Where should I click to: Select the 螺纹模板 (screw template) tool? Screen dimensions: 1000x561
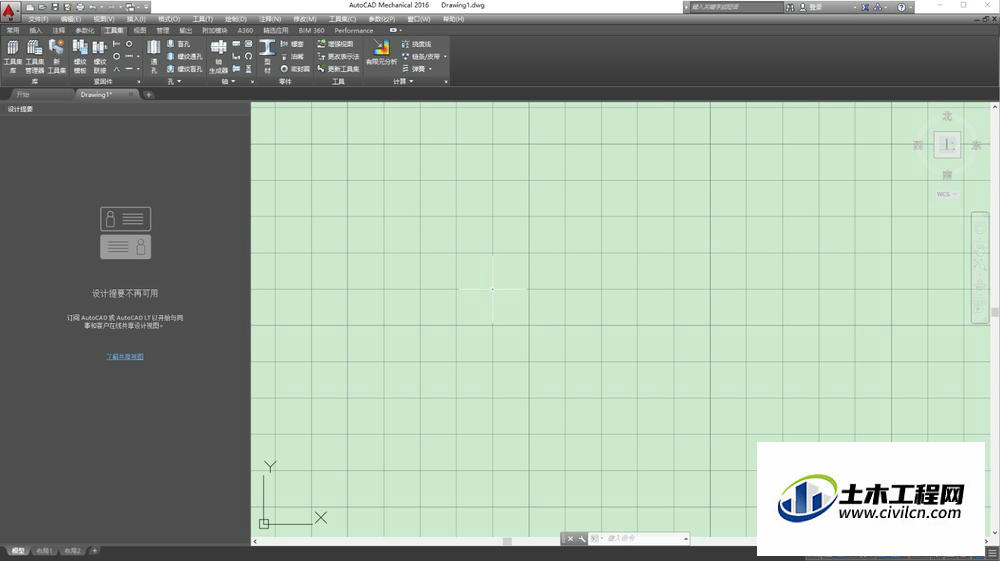80,55
